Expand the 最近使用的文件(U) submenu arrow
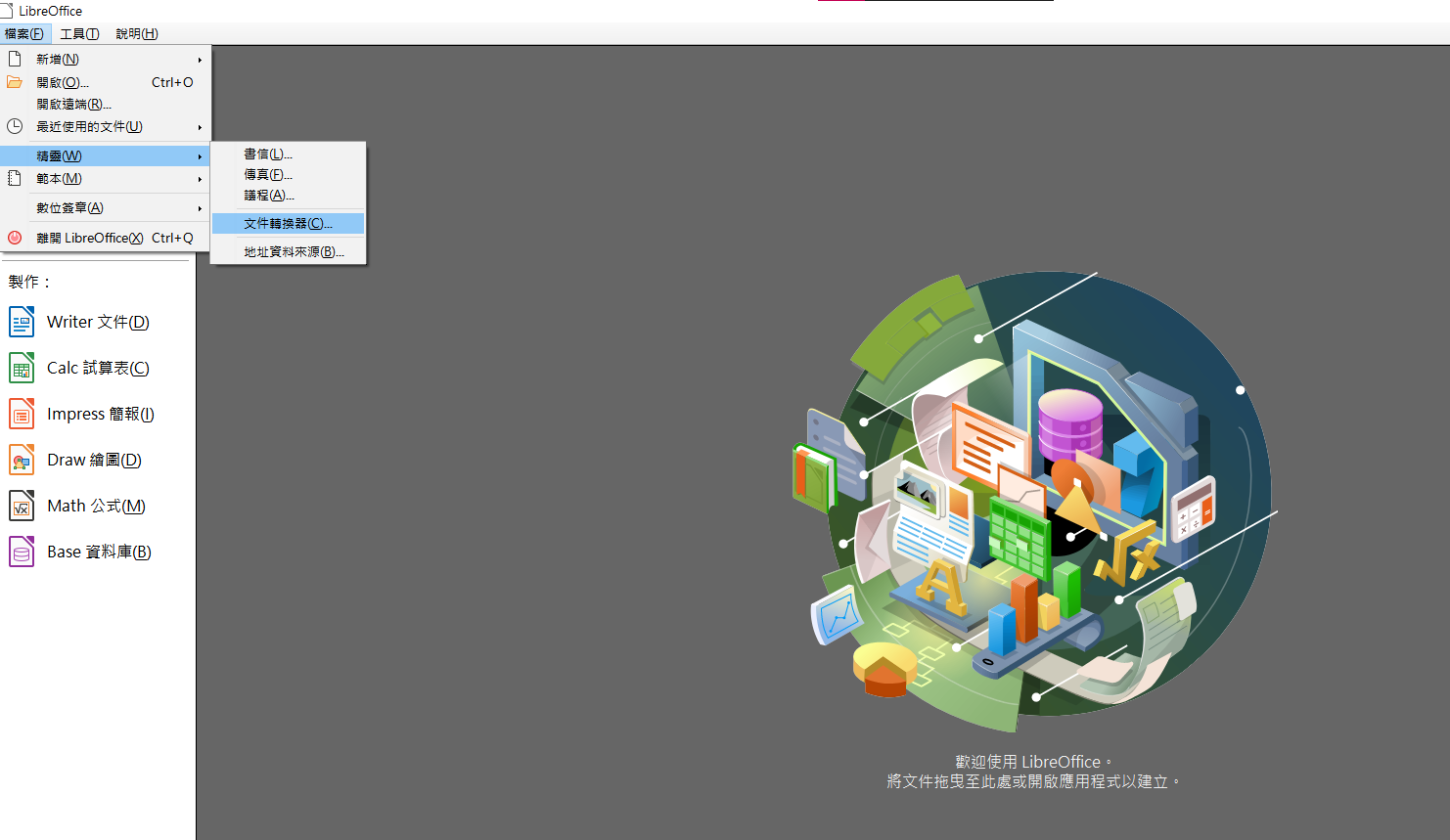The height and width of the screenshot is (840, 1450). point(200,127)
